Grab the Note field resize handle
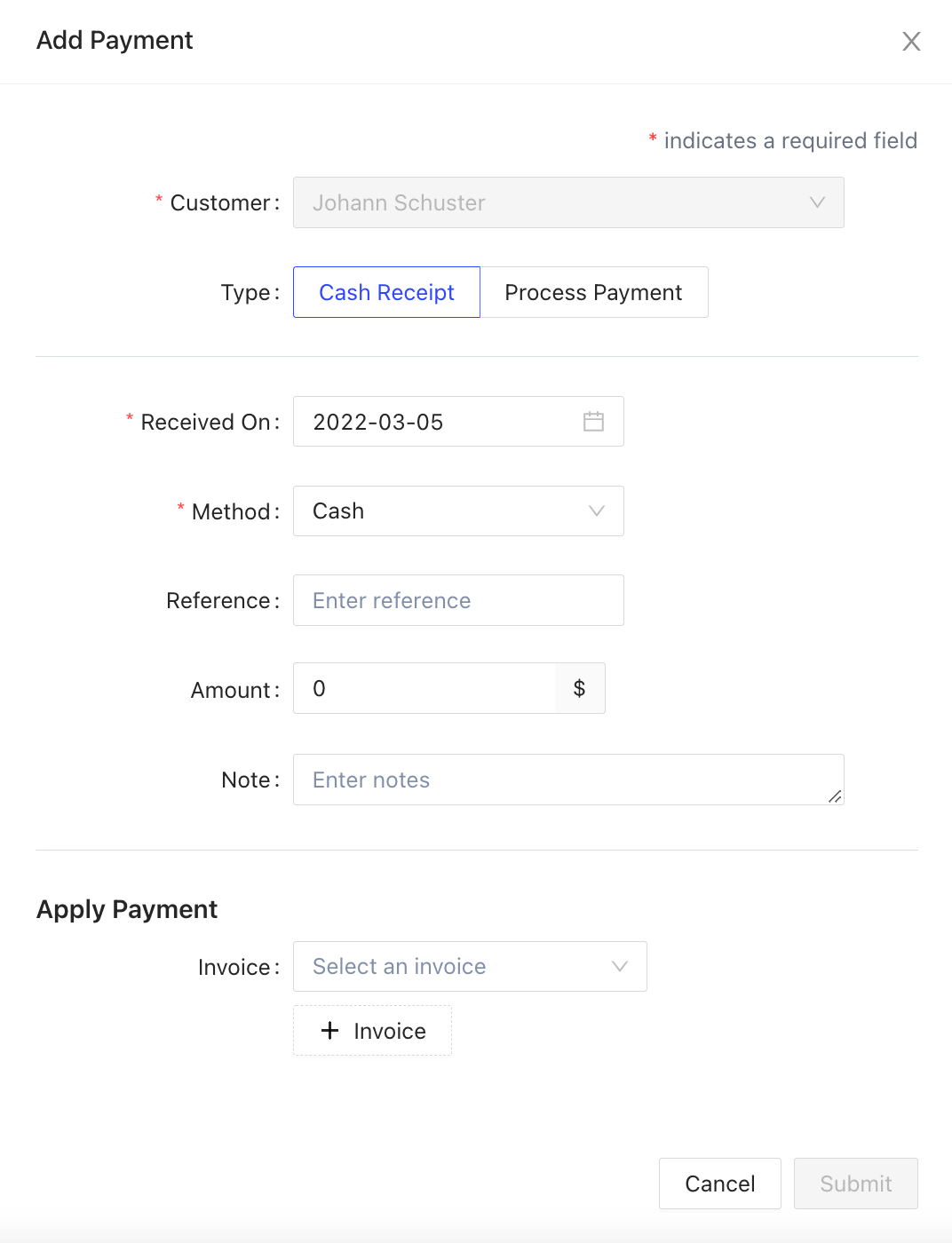The width and height of the screenshot is (952, 1243). click(x=835, y=796)
